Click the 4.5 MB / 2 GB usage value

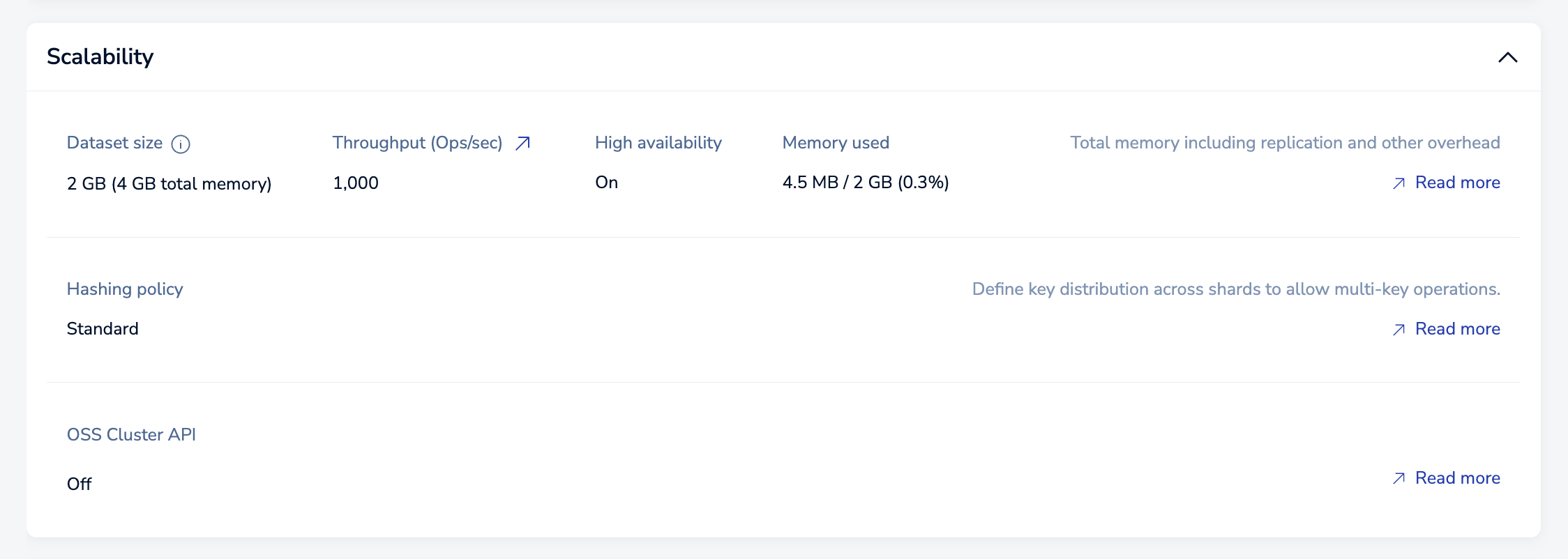[x=865, y=183]
